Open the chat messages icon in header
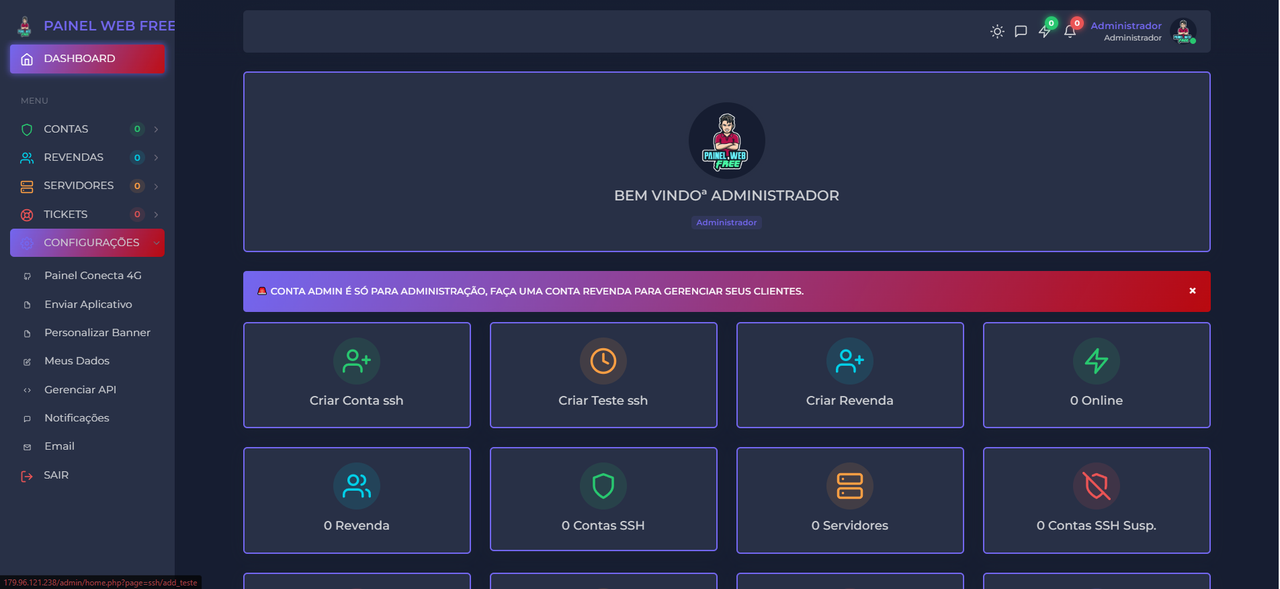 (x=1021, y=31)
